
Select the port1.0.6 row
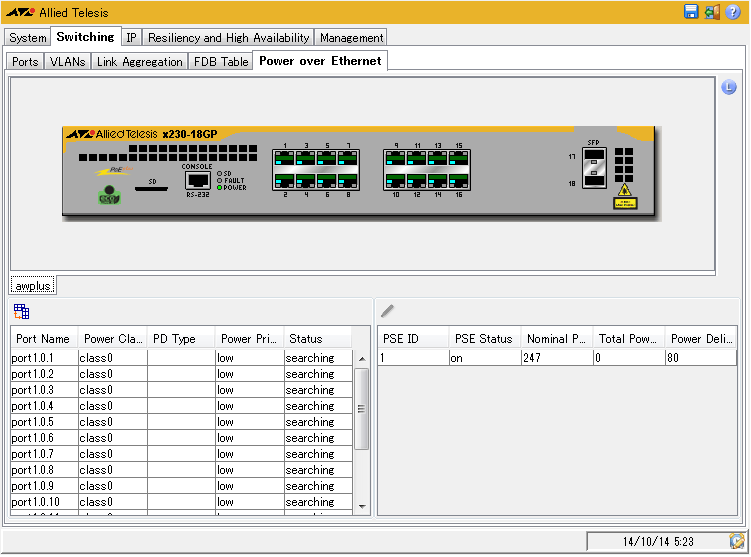click(182, 438)
